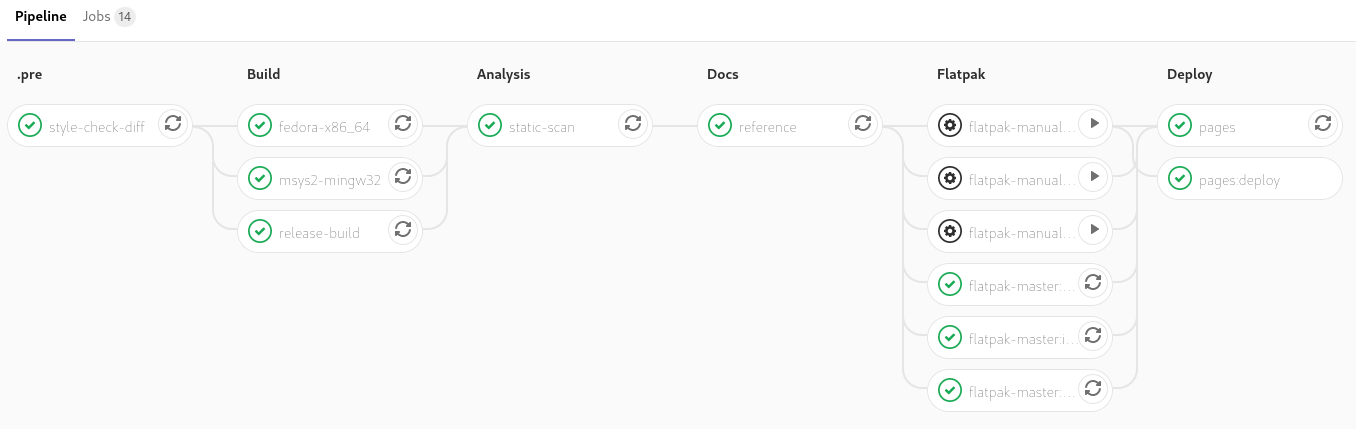This screenshot has width=1356, height=429.
Task: Select the Pipeline tab
Action: pos(41,17)
